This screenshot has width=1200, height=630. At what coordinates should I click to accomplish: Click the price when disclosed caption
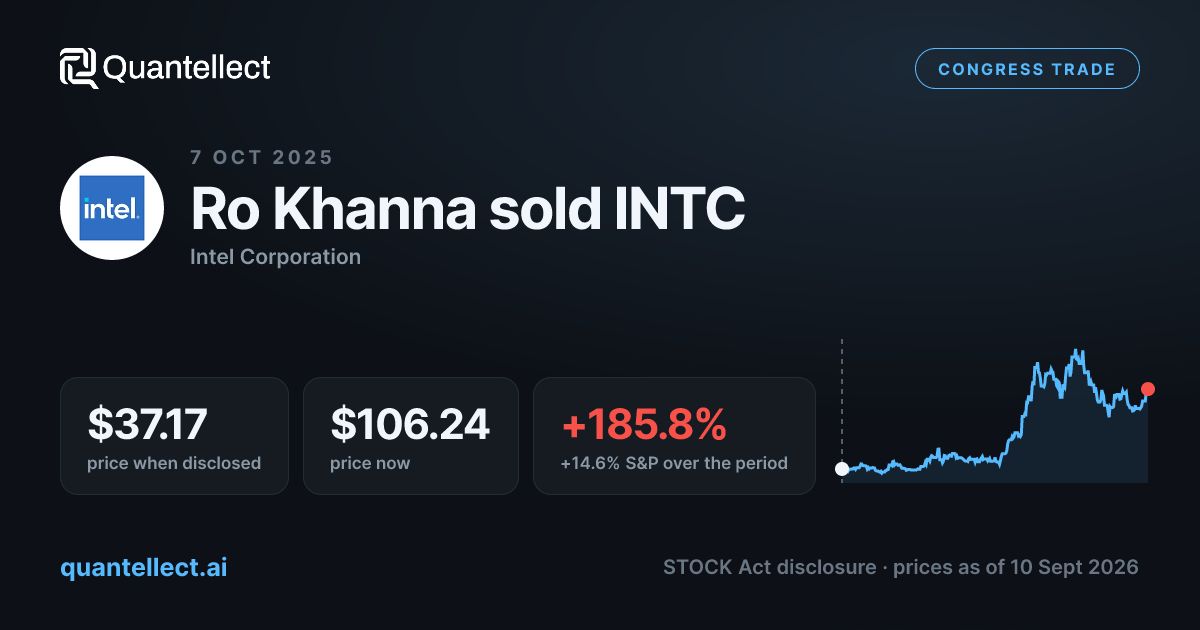(174, 464)
